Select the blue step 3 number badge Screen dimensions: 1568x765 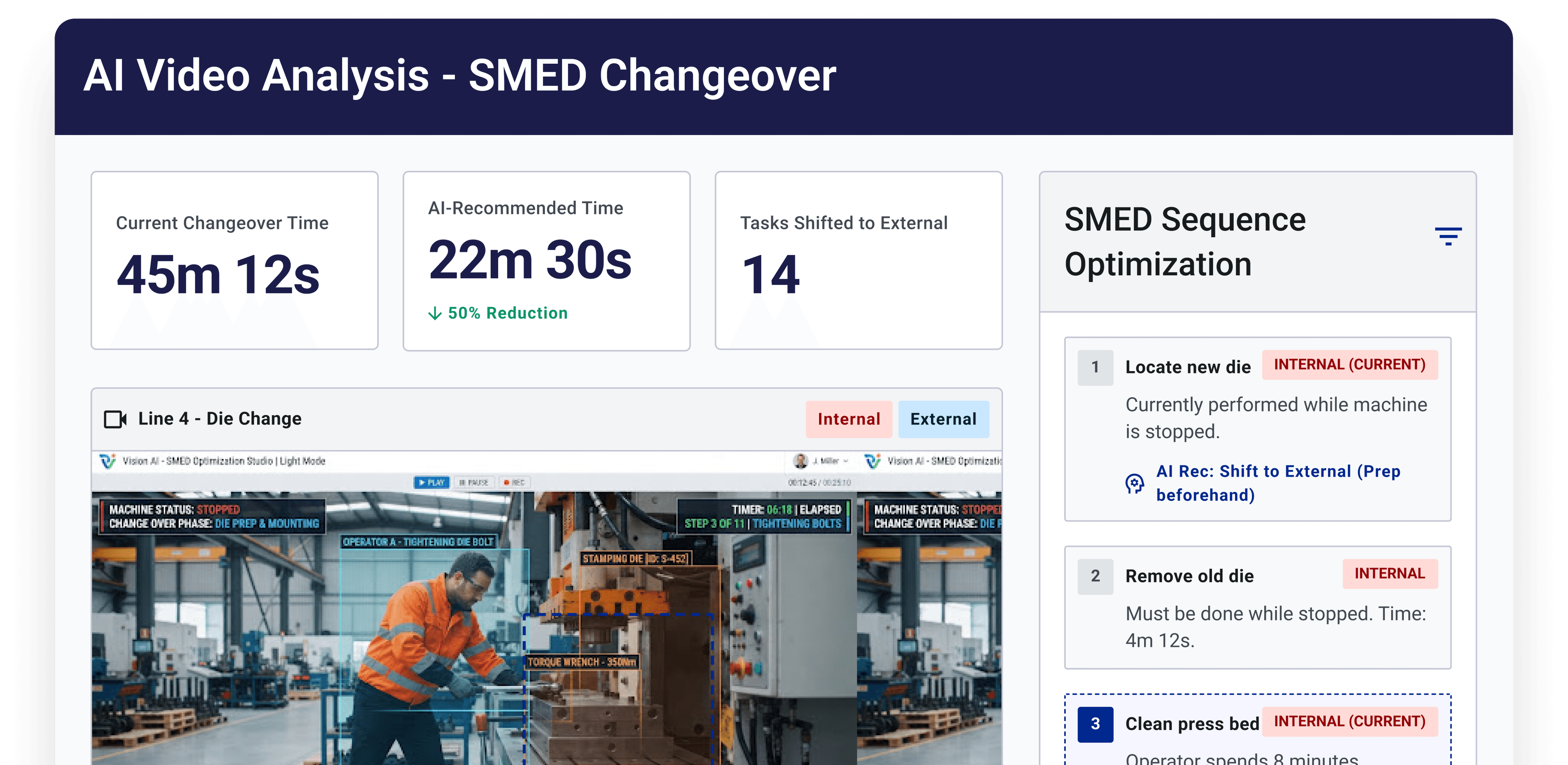tap(1095, 724)
